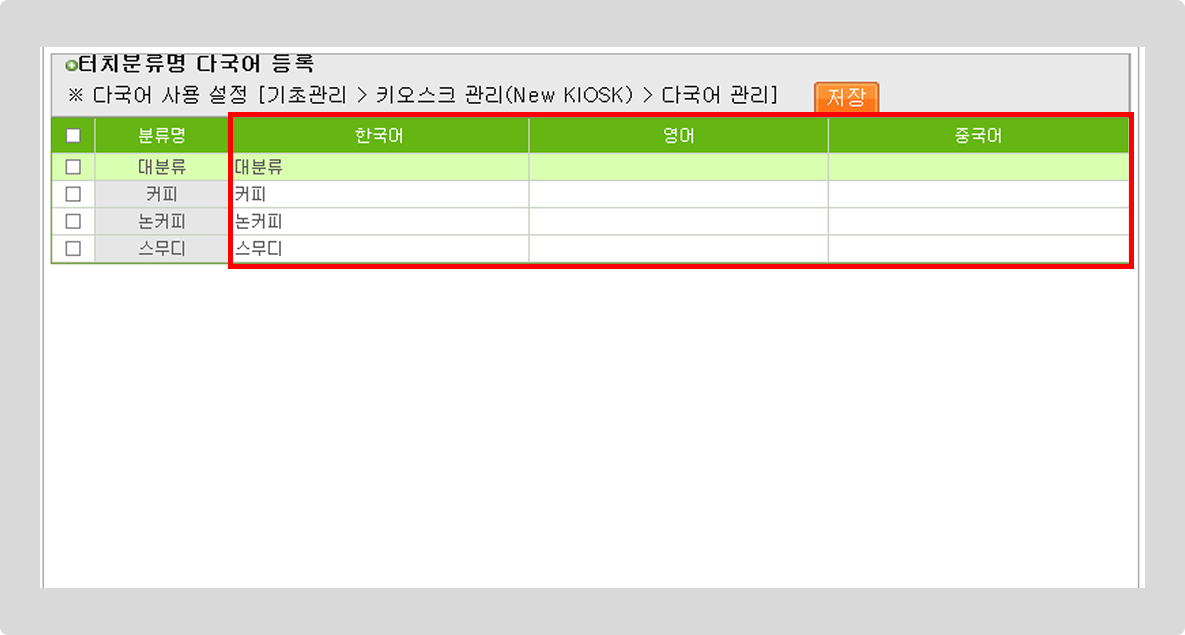Click the empty 중국어 cell for 대분류 row
The width and height of the screenshot is (1185, 635).
[978, 167]
